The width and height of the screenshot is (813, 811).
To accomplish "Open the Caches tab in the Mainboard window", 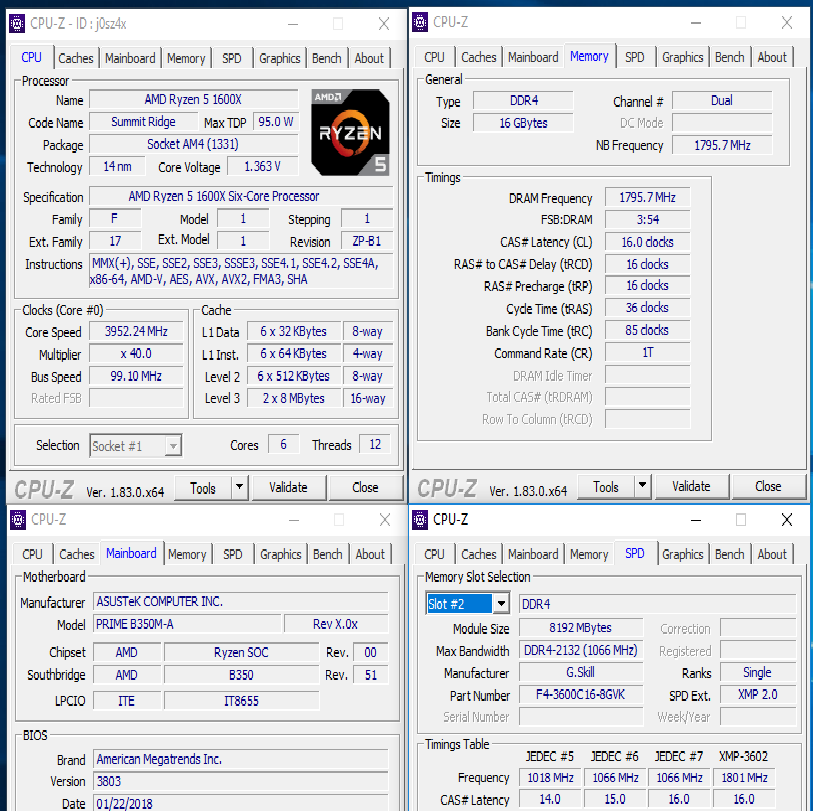I will [77, 554].
